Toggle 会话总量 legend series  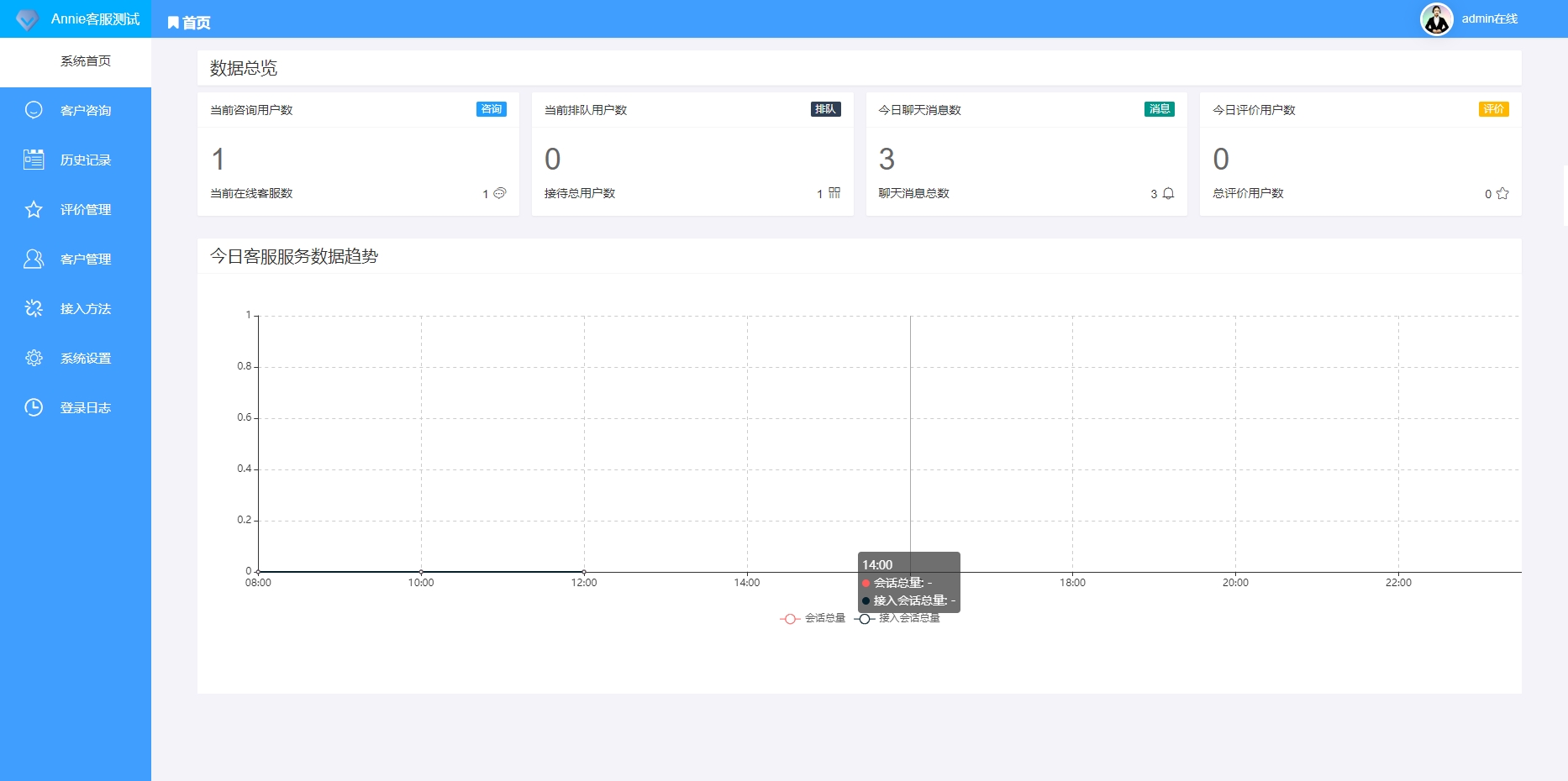(x=813, y=618)
